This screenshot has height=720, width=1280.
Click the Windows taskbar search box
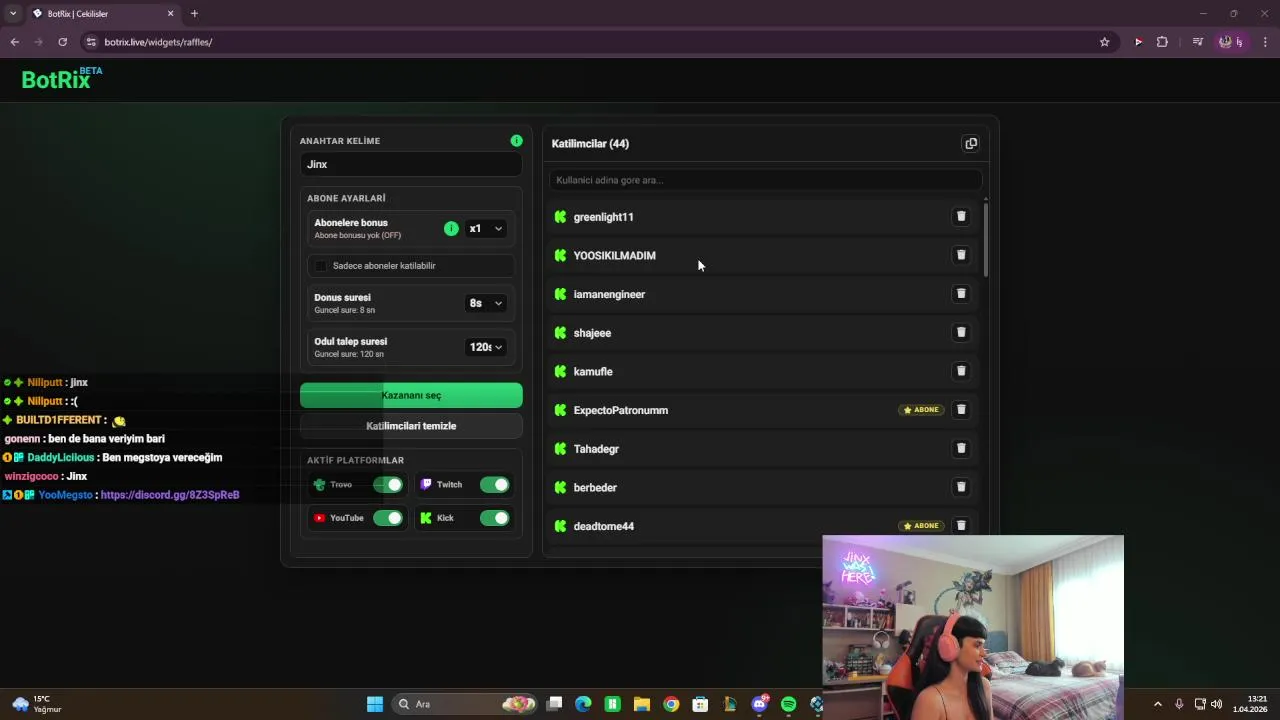(464, 704)
